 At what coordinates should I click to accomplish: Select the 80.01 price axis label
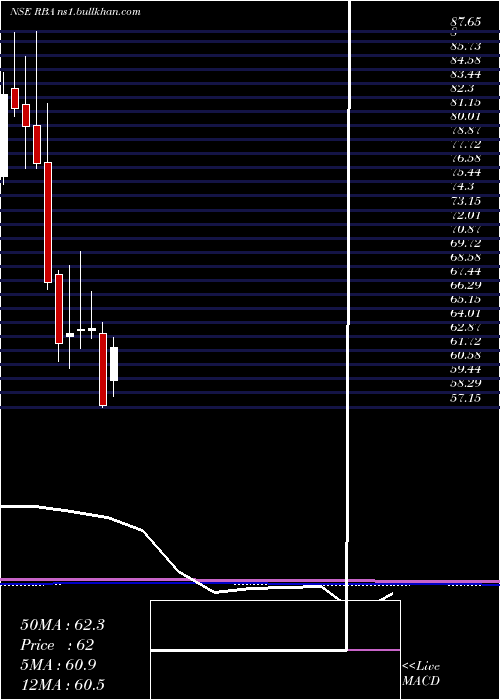click(x=466, y=116)
